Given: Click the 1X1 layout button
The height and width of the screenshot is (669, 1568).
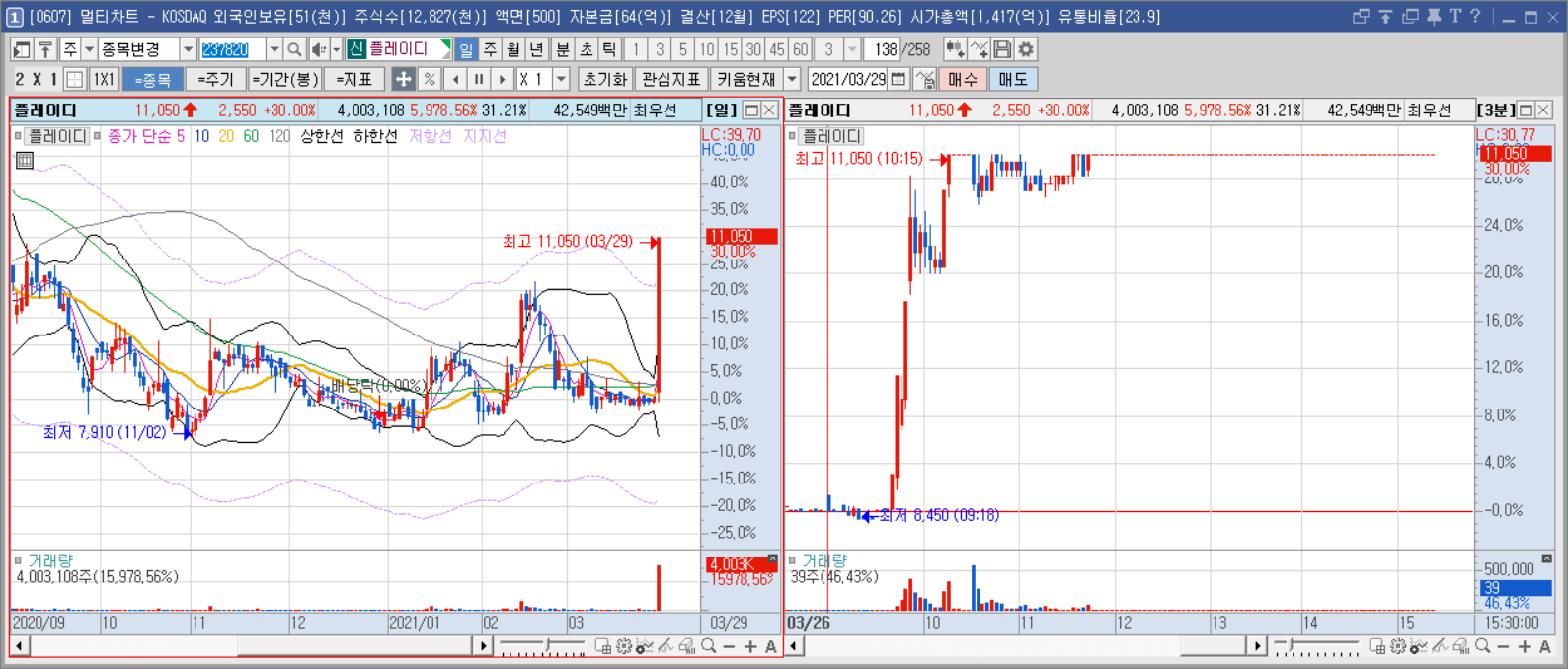Looking at the screenshot, I should [104, 79].
